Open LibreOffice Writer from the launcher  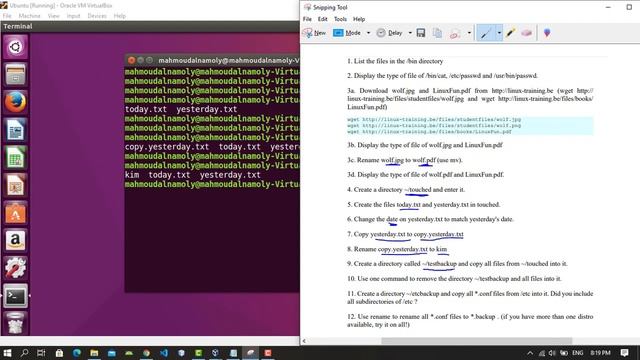pos(16,130)
